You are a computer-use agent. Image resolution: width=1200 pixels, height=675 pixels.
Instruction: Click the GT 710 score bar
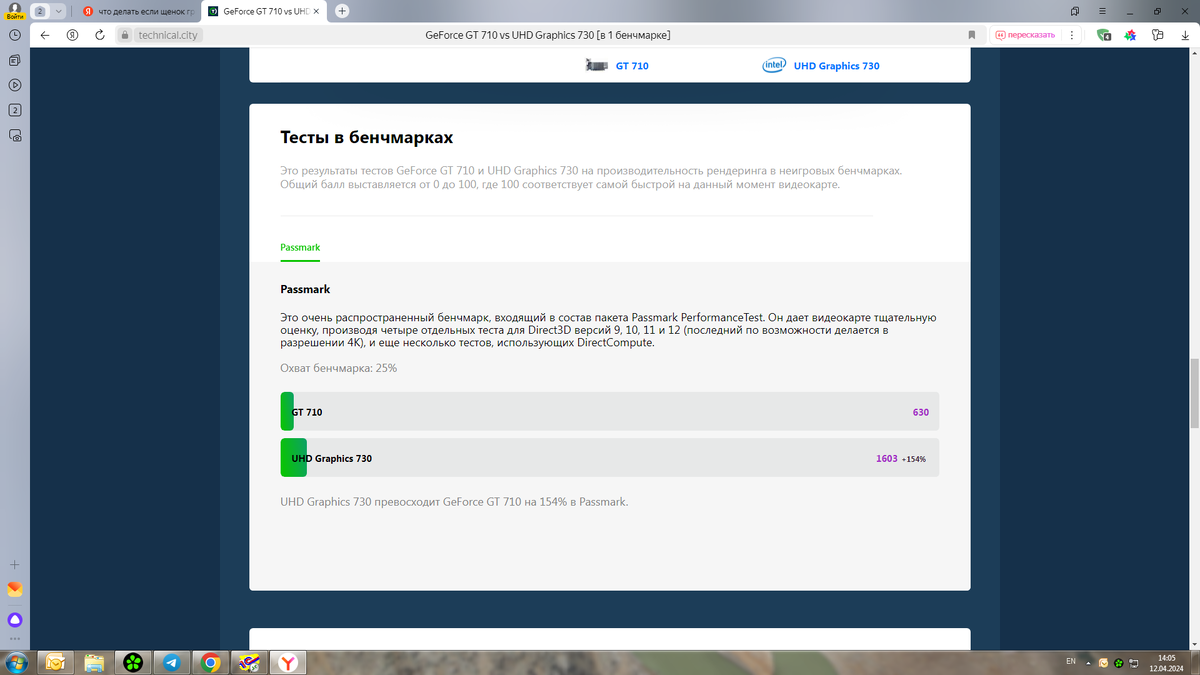609,412
